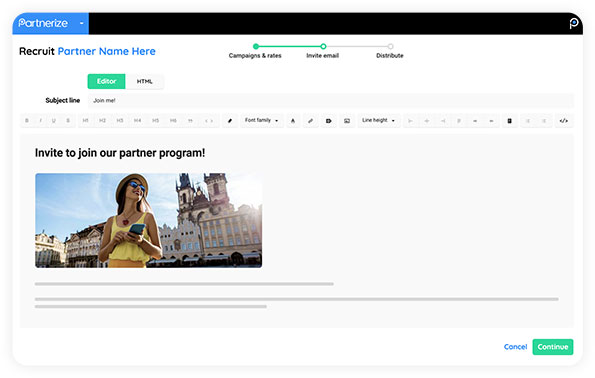
Task: Open the Font family dropdown
Action: coord(262,120)
